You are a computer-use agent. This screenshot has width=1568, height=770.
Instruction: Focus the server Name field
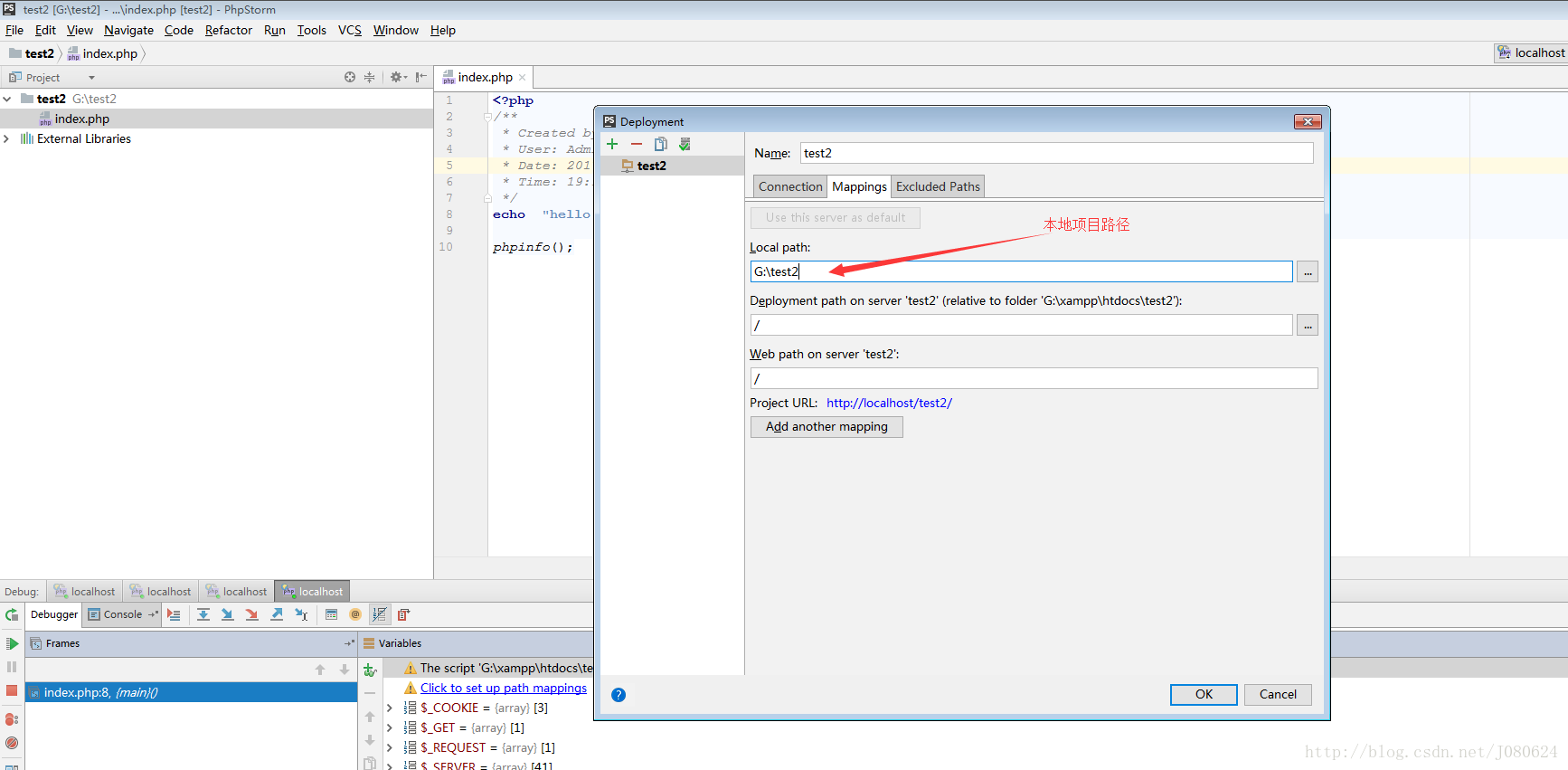1056,153
